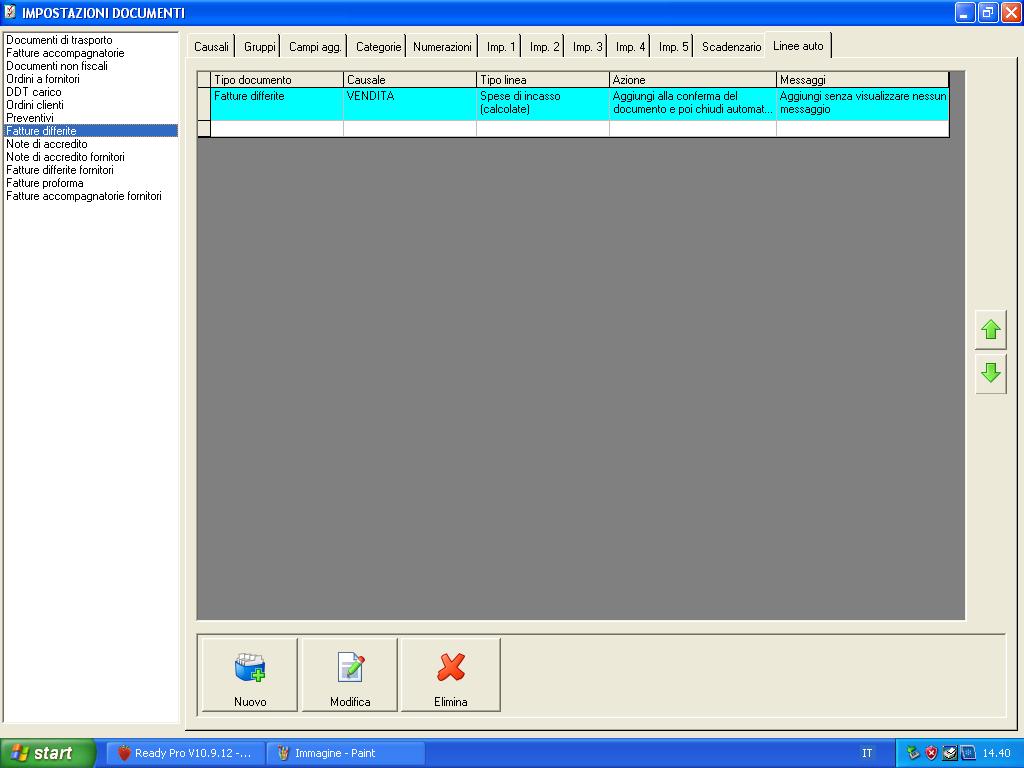Open the Gruppi tab
This screenshot has width=1024, height=768.
point(259,47)
